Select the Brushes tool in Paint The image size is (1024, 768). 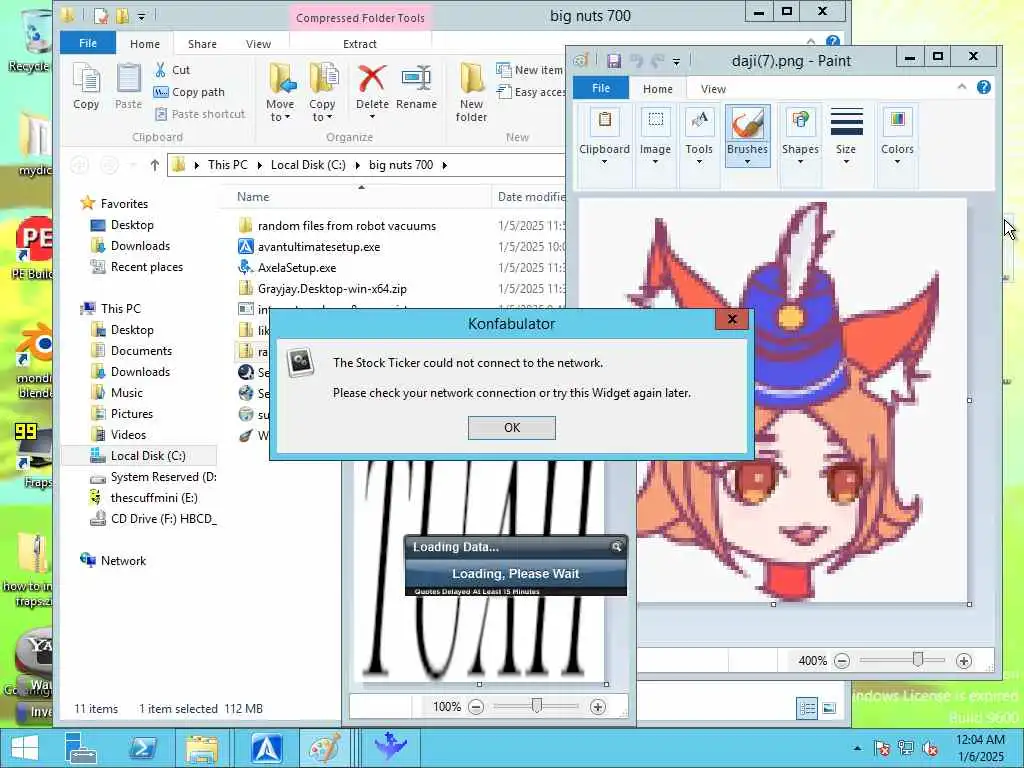[747, 136]
